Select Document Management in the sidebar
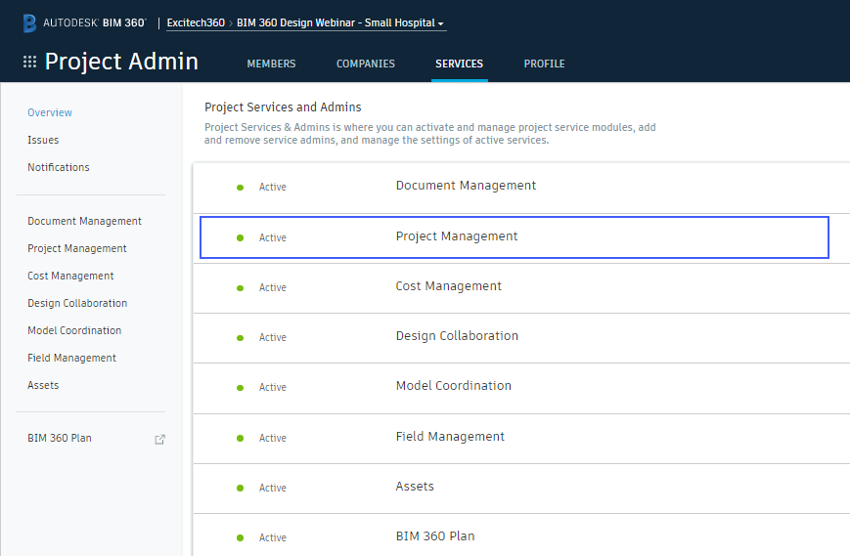The height and width of the screenshot is (556, 850). 85,221
